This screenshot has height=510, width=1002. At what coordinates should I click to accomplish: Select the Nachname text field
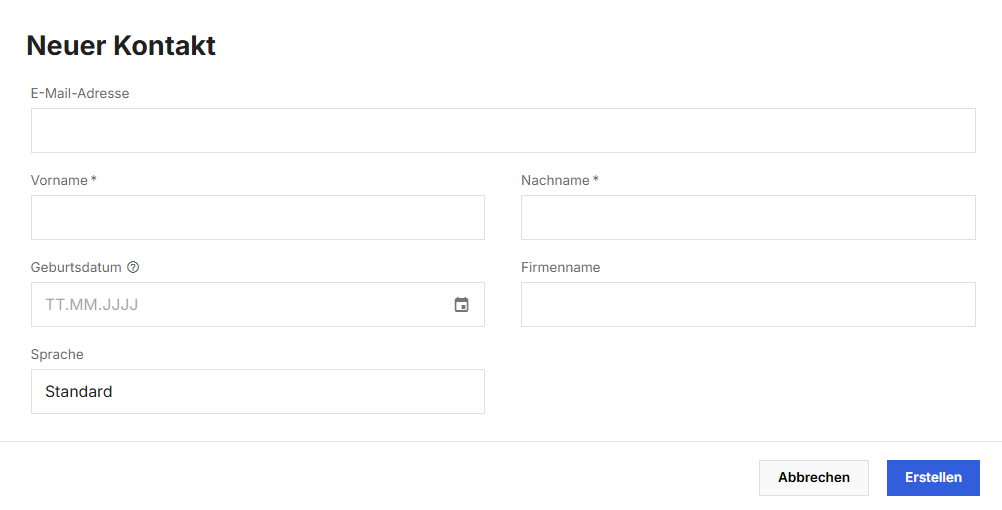coord(748,217)
